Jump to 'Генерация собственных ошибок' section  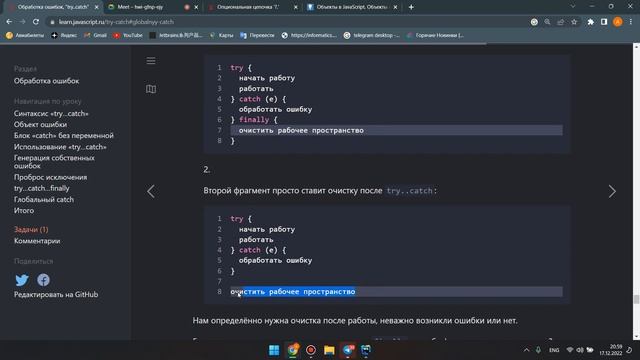point(54,162)
